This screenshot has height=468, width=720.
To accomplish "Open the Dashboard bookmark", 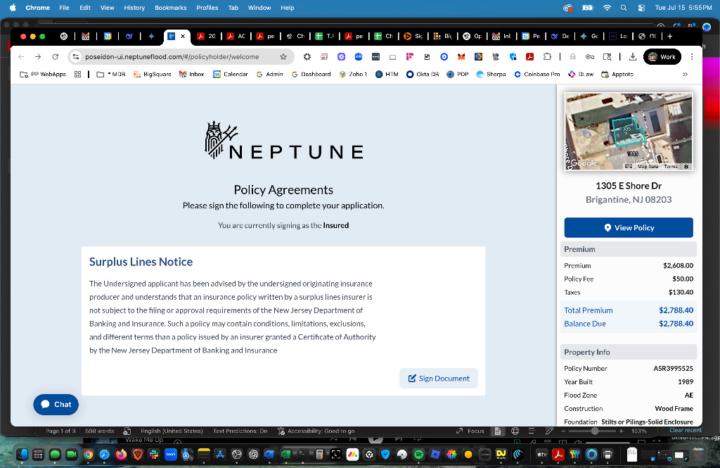I will coord(311,74).
